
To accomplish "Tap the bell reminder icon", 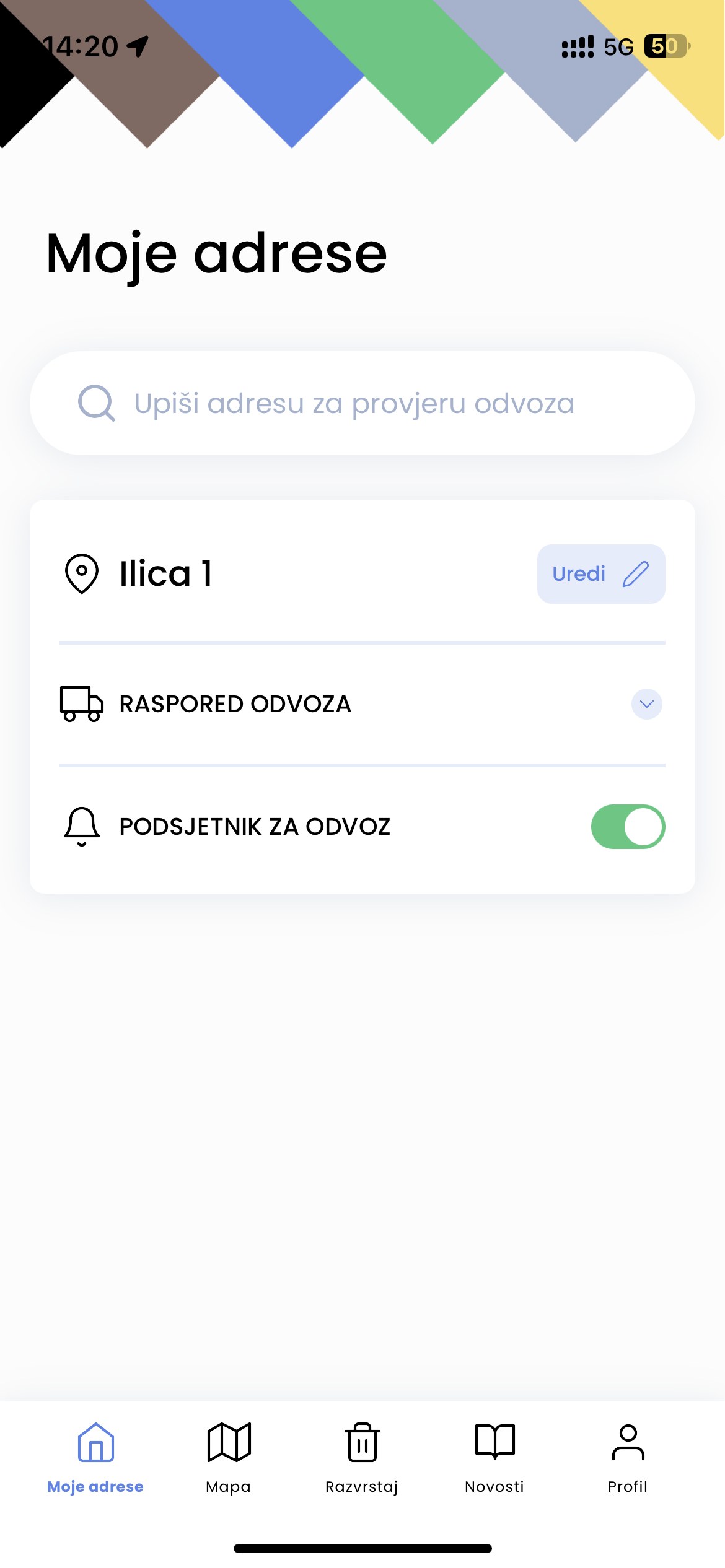I will pyautogui.click(x=82, y=827).
